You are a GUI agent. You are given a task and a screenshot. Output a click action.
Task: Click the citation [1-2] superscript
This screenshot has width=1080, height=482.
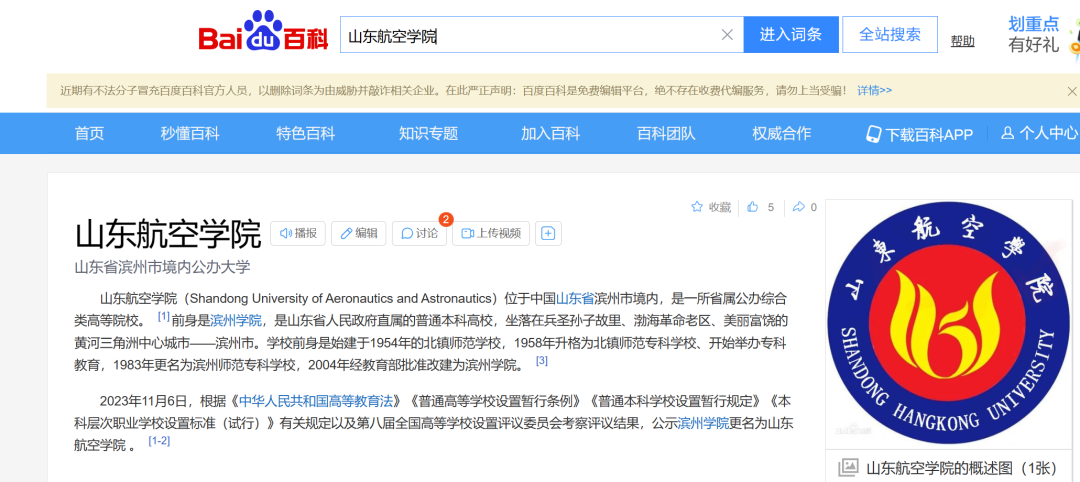click(159, 441)
